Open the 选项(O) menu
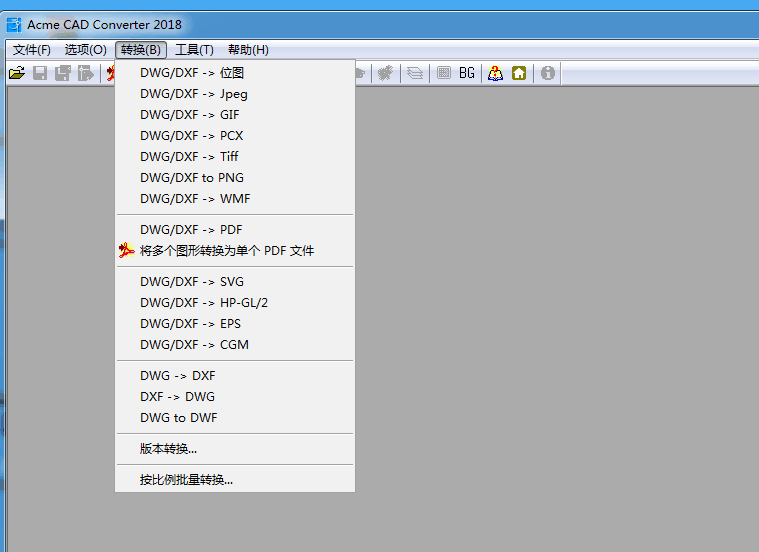 pos(85,50)
